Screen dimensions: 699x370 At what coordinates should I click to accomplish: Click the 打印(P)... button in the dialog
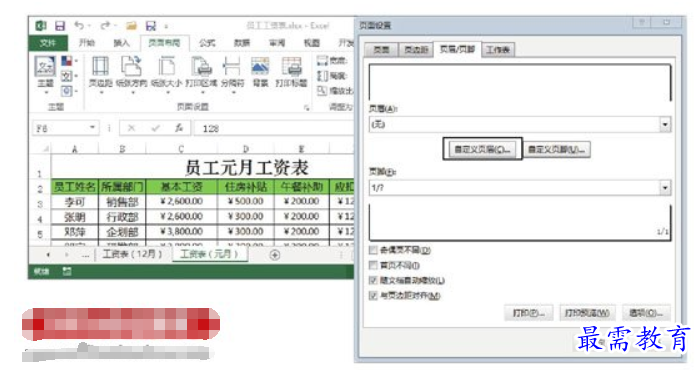(x=529, y=313)
